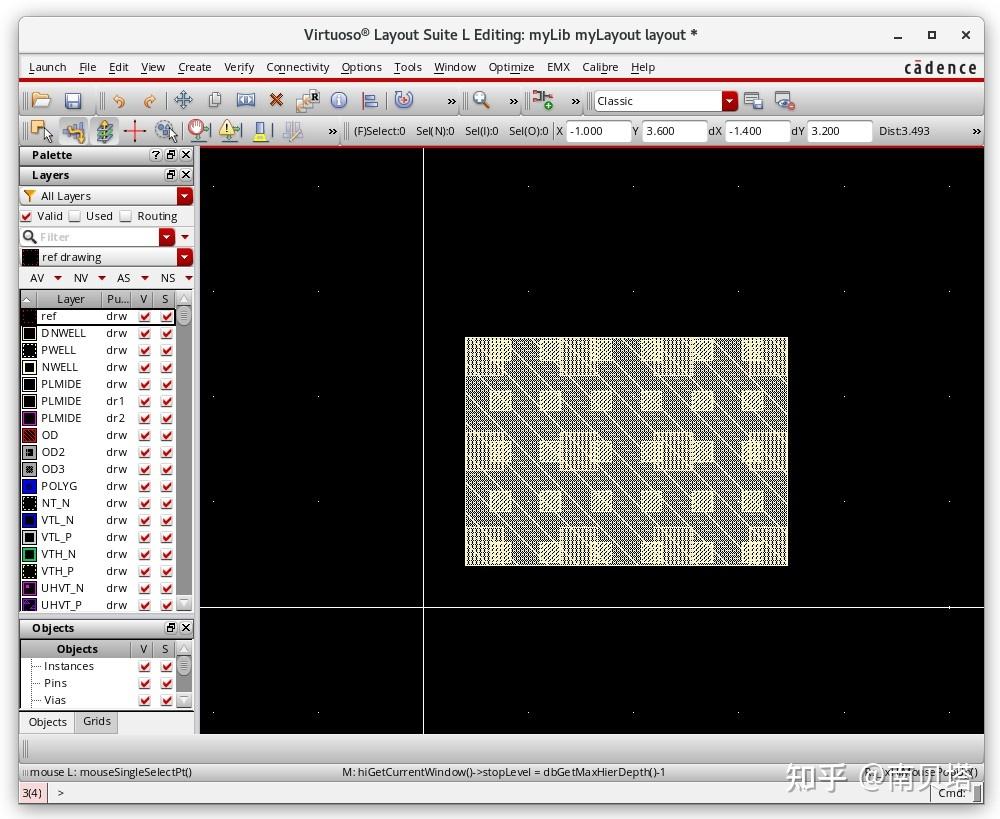Open the Calibre menu
The width and height of the screenshot is (1000, 819).
pyautogui.click(x=600, y=67)
